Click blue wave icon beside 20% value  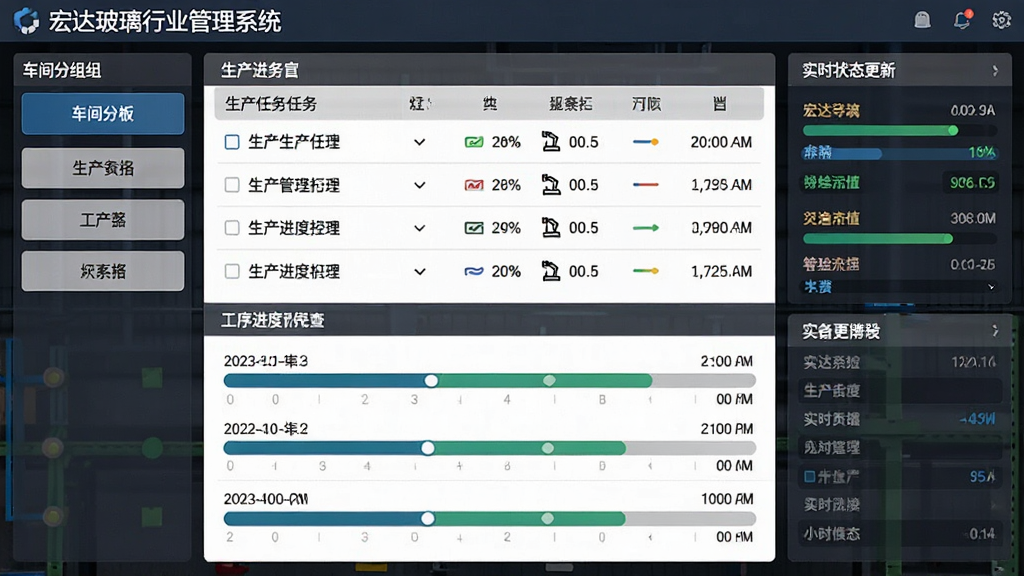tap(473, 271)
